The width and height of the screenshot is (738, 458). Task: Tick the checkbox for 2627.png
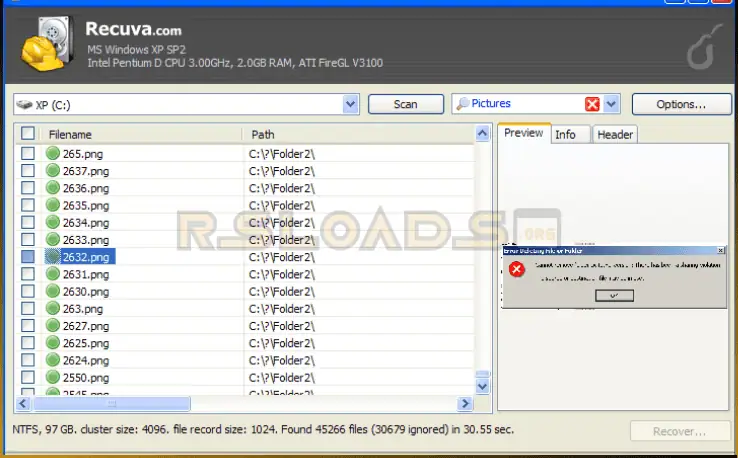point(28,326)
